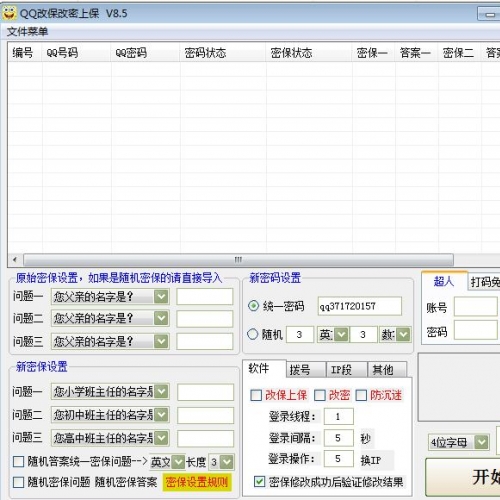
Task: Click the QQ号码 column header
Action: [76, 53]
